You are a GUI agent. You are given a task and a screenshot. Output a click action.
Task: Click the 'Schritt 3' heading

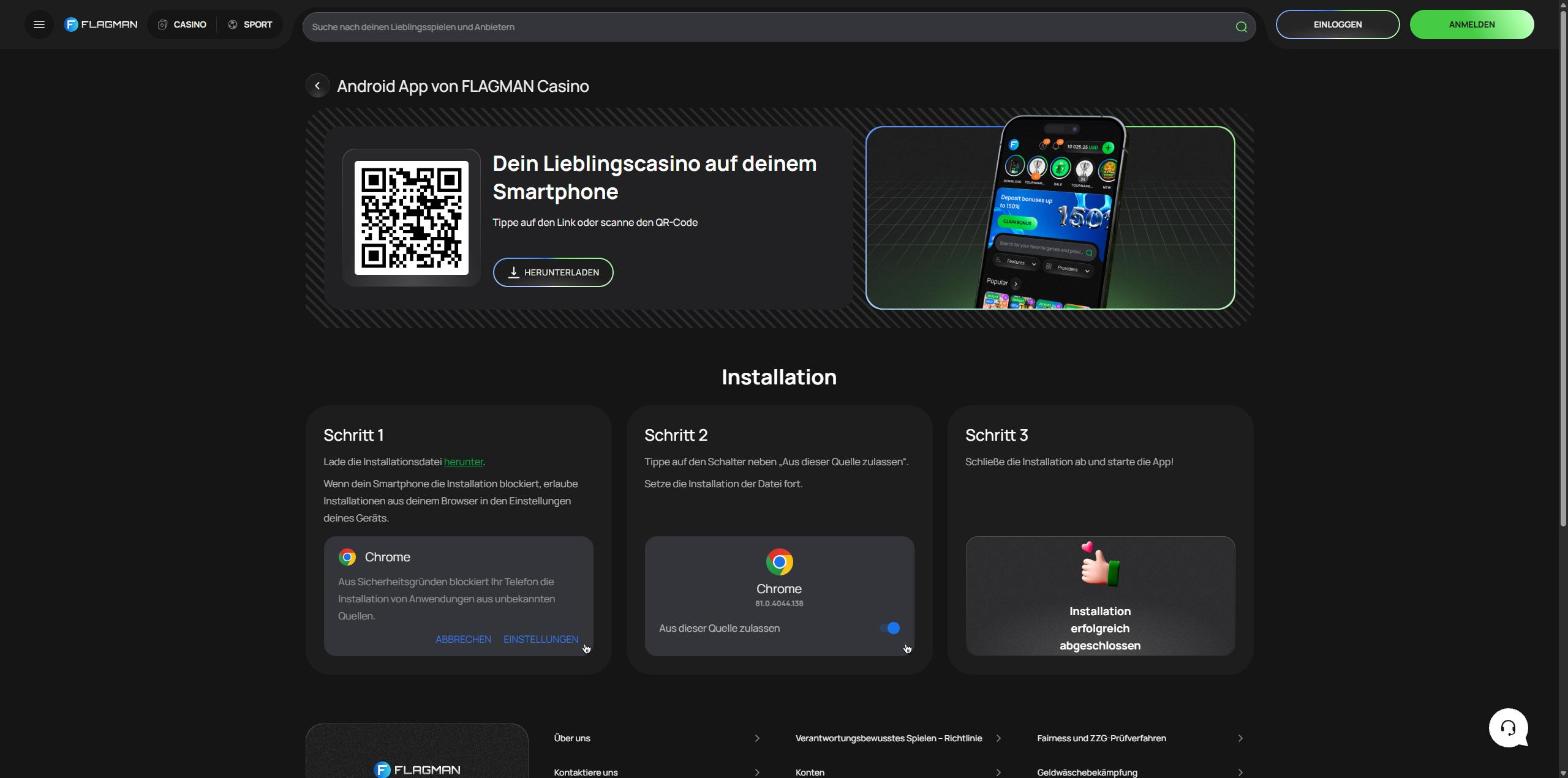[x=997, y=435]
